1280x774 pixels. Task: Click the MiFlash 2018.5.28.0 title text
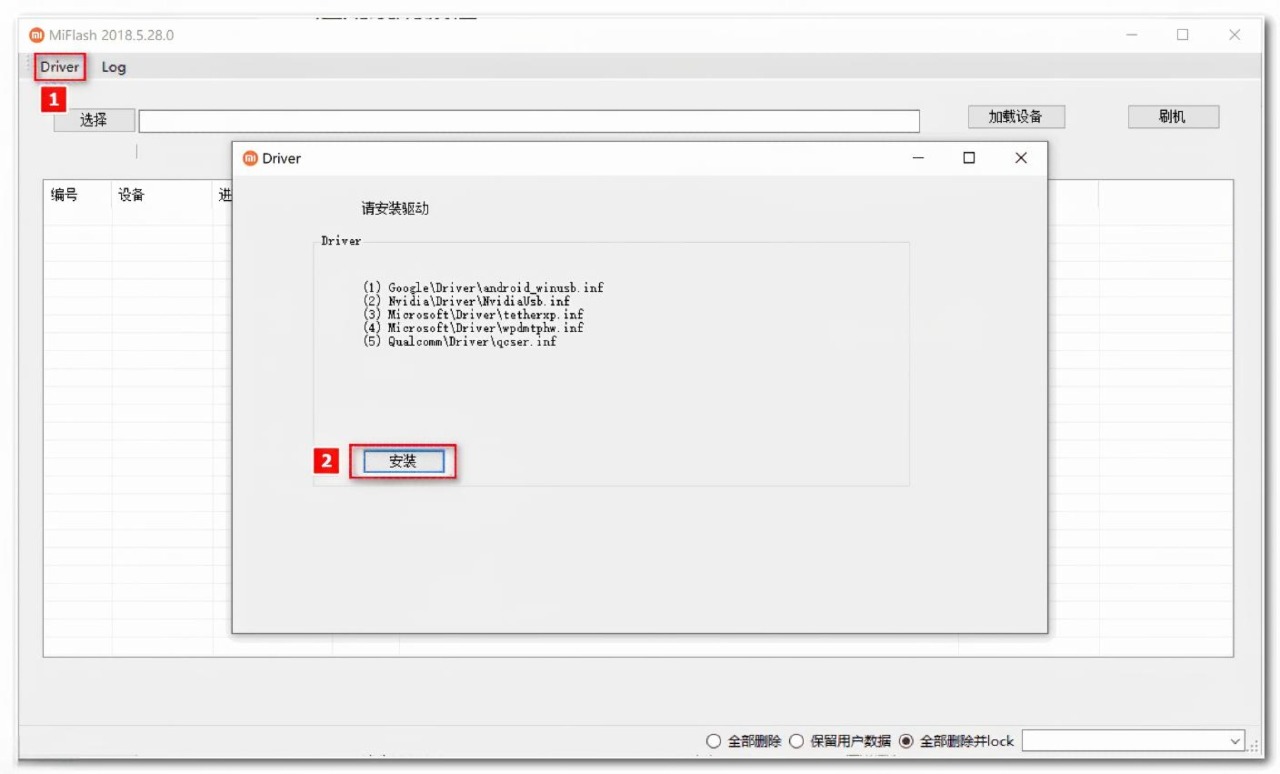[x=111, y=35]
